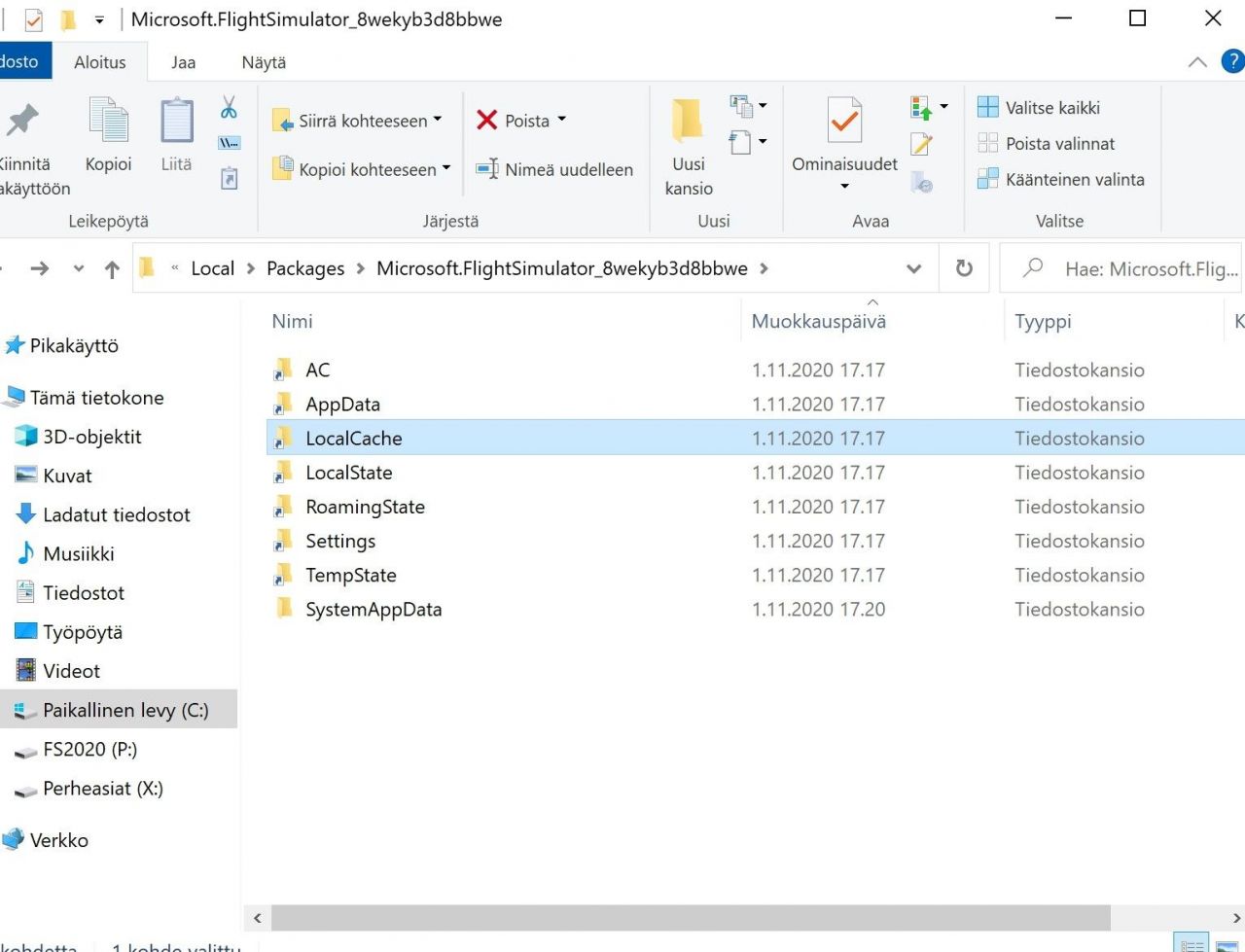The height and width of the screenshot is (952, 1245).
Task: Click Valitse kaikki select all
Action: point(1039,108)
